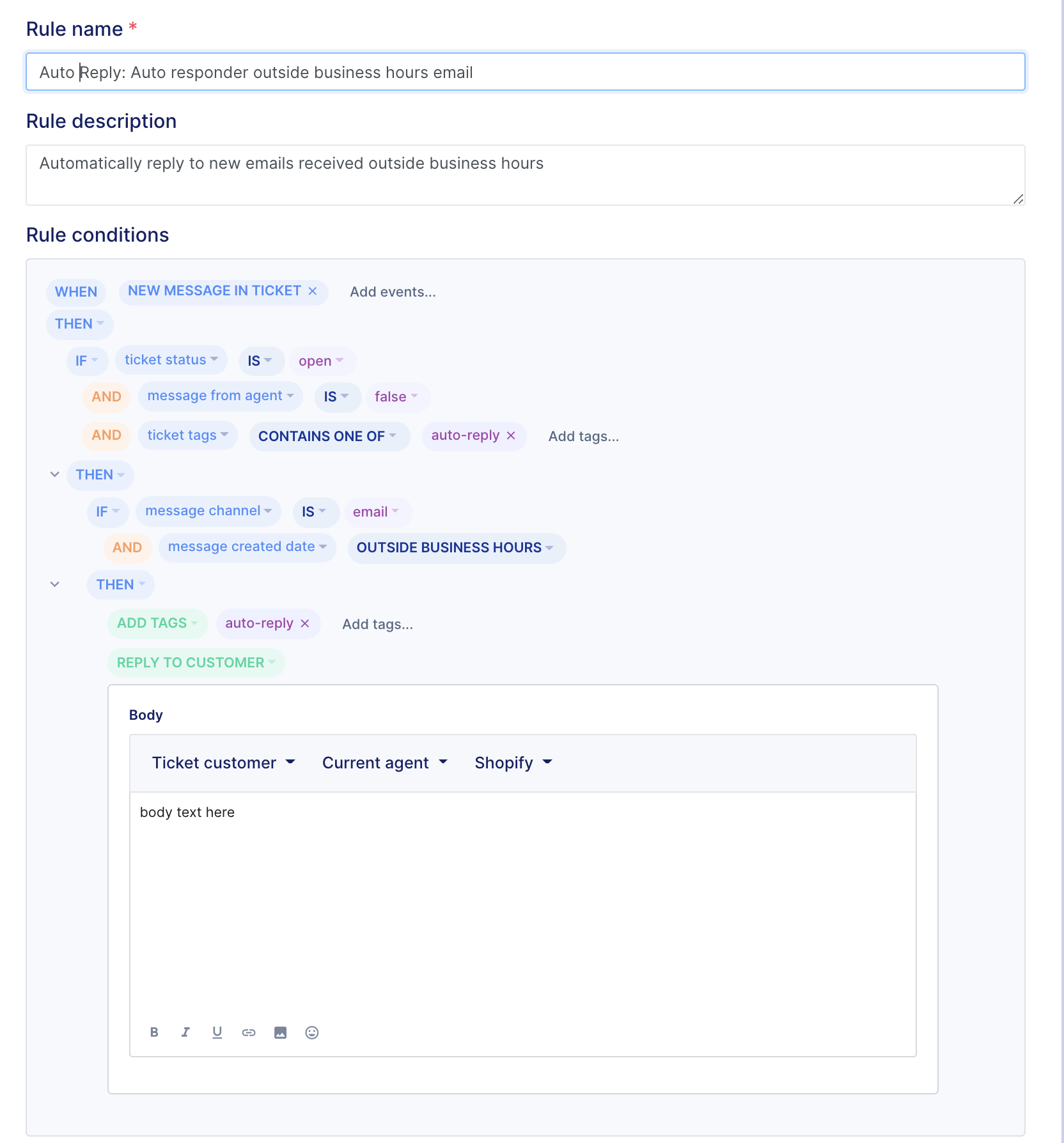The height and width of the screenshot is (1143, 1064).
Task: Toggle underline formatting in body editor
Action: (217, 1032)
